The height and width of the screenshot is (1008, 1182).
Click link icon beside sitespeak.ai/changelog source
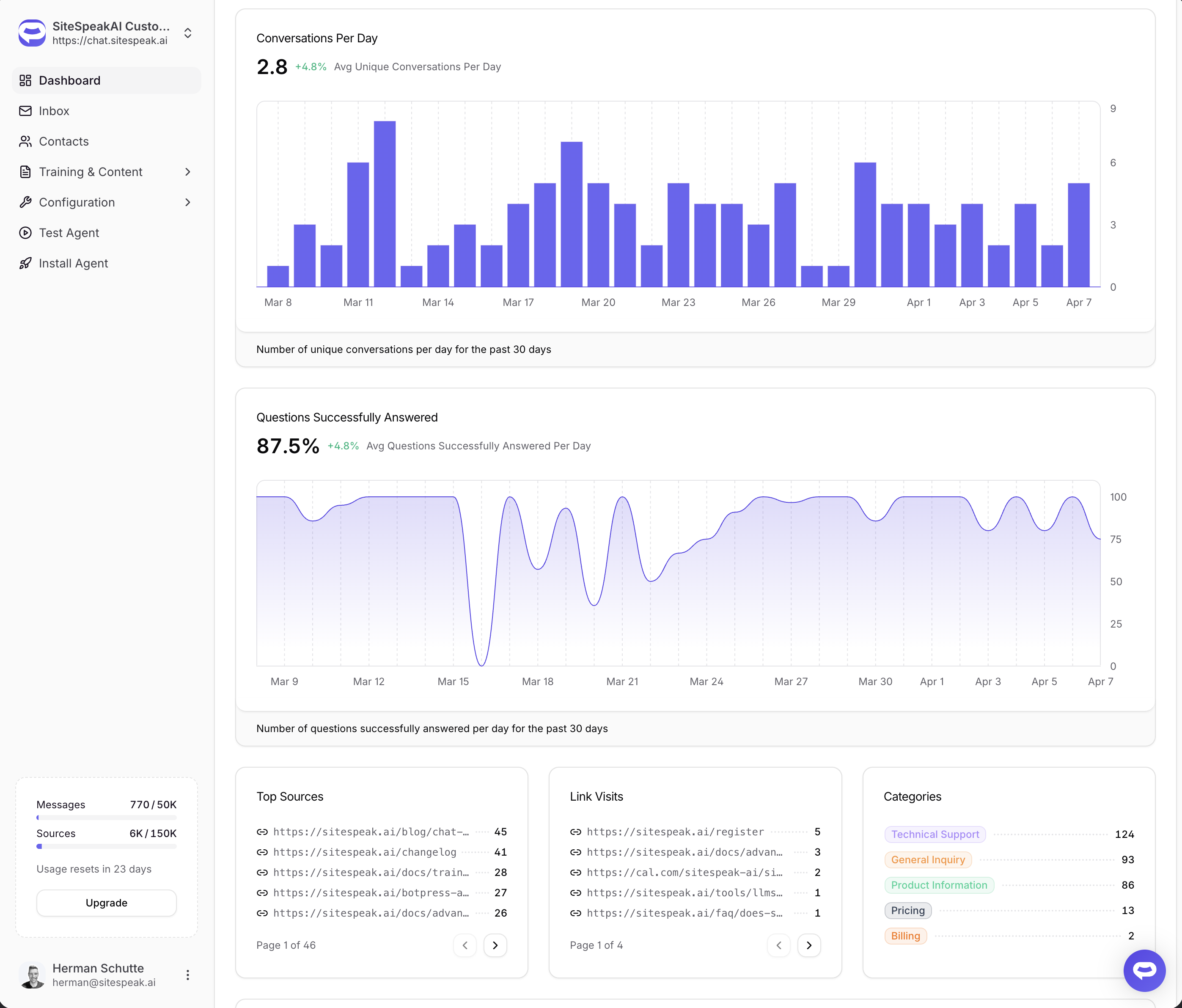click(x=262, y=852)
